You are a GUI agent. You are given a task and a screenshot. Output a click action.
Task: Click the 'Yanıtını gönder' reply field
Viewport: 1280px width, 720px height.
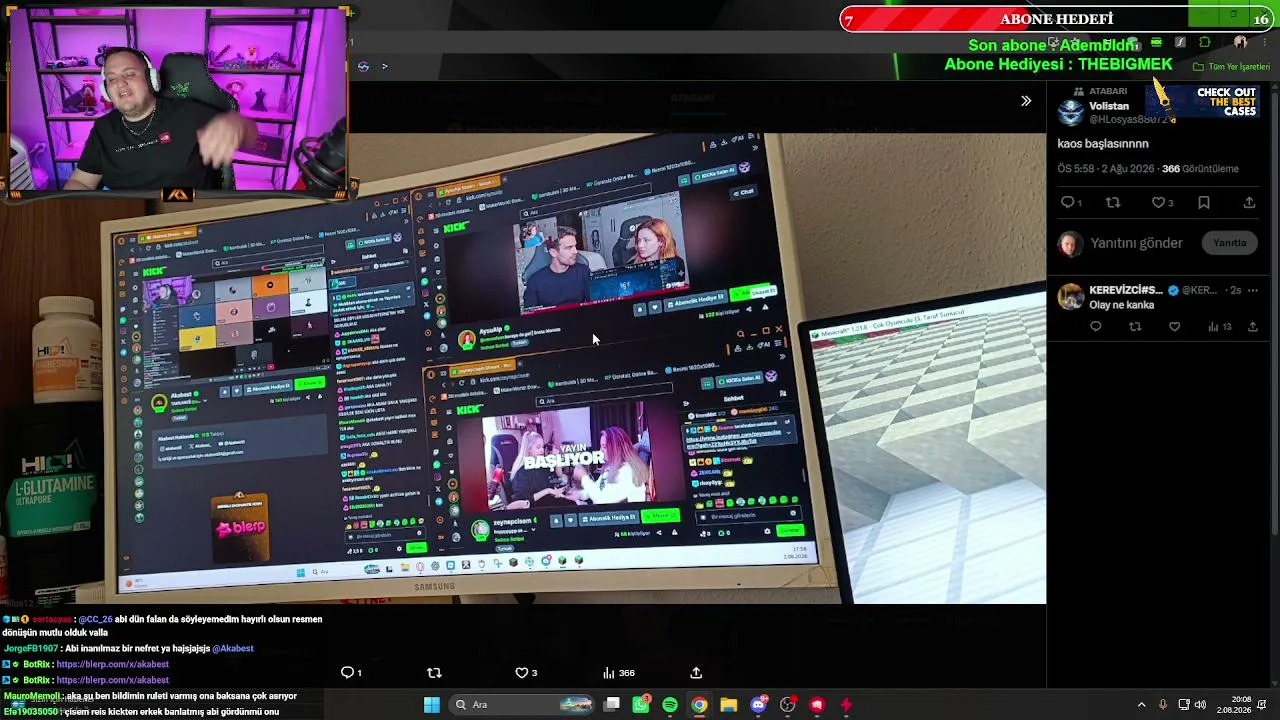(1136, 243)
